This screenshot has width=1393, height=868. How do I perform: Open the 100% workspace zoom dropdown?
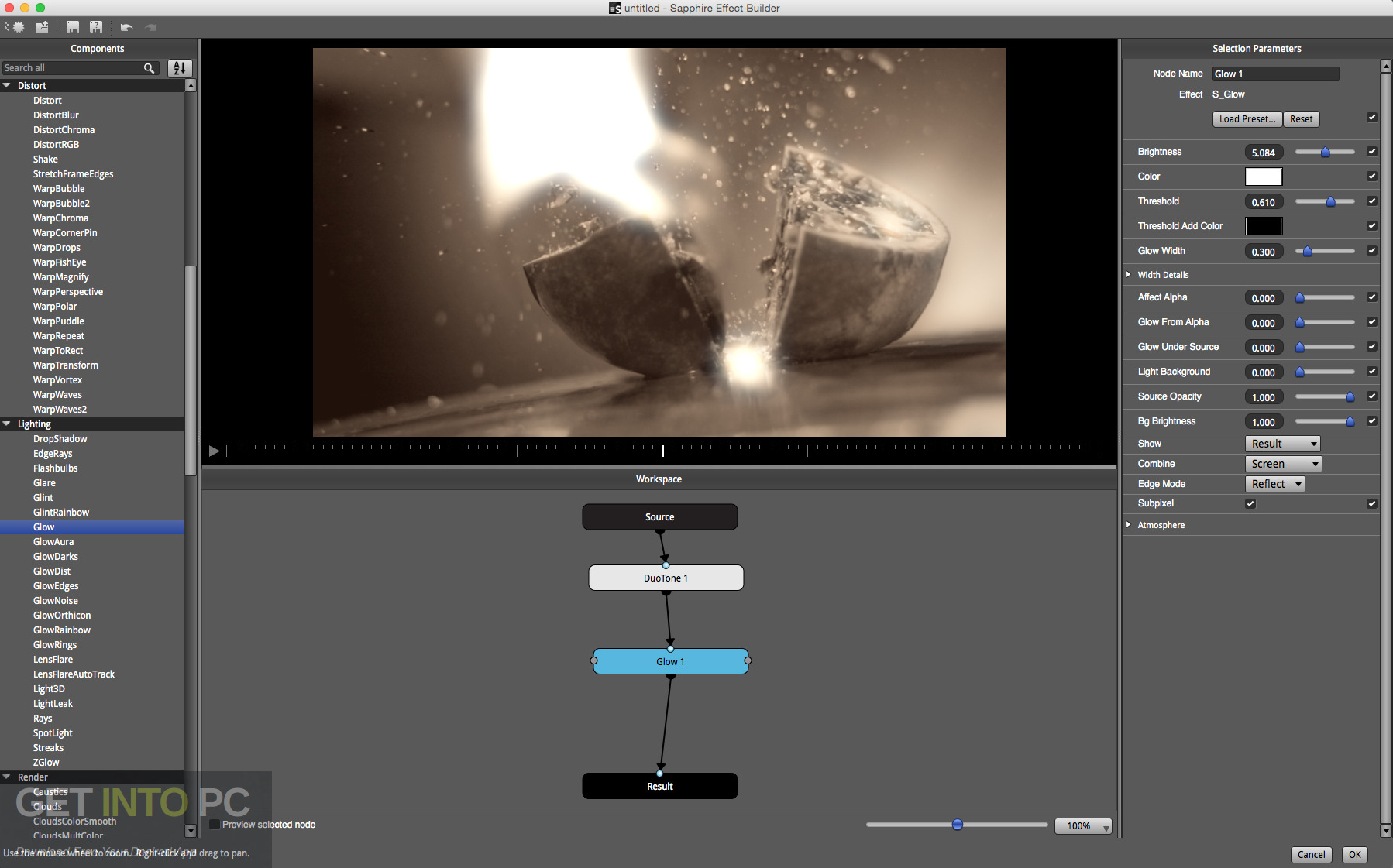click(x=1083, y=826)
